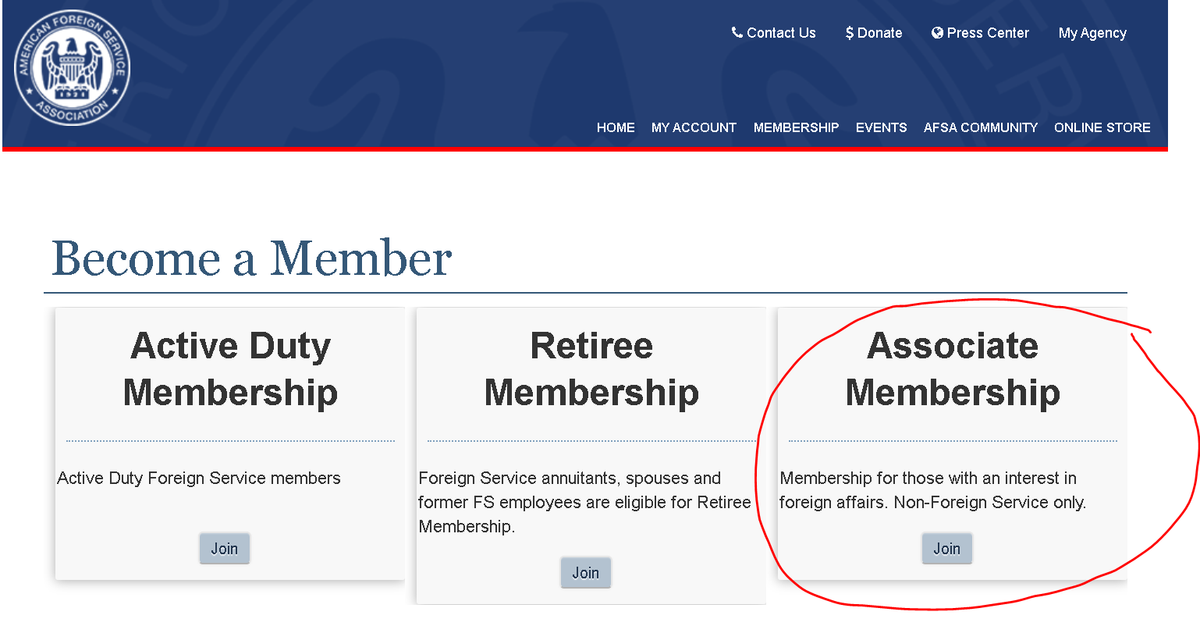Open the ONLINE STORE menu item

pos(1102,127)
